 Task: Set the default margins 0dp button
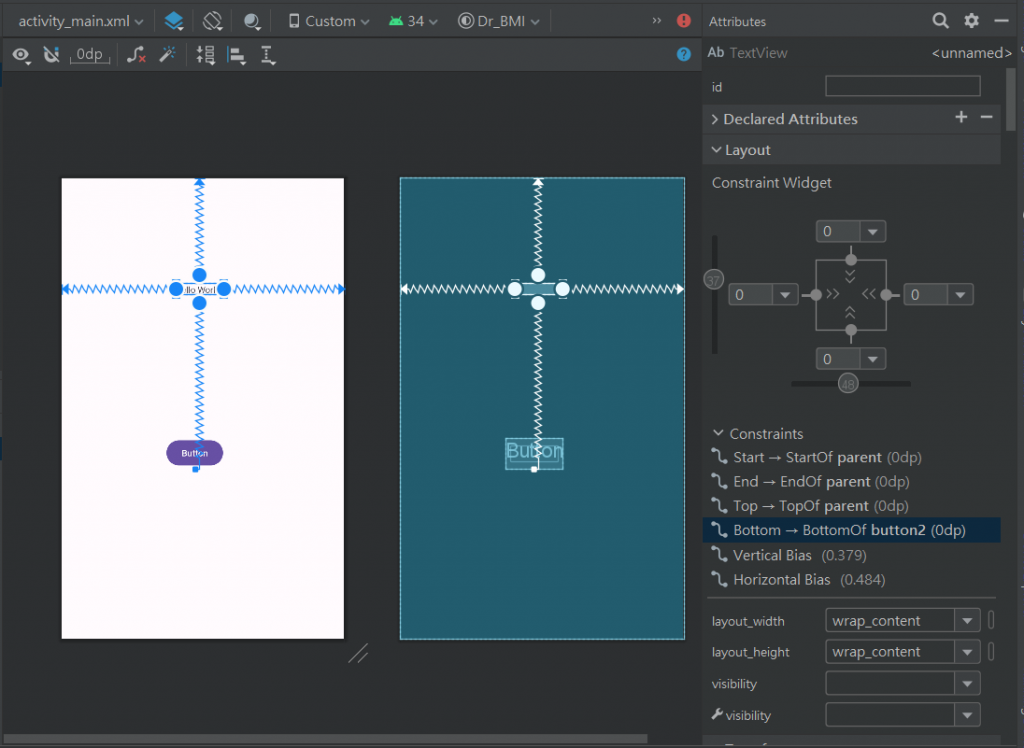(89, 55)
